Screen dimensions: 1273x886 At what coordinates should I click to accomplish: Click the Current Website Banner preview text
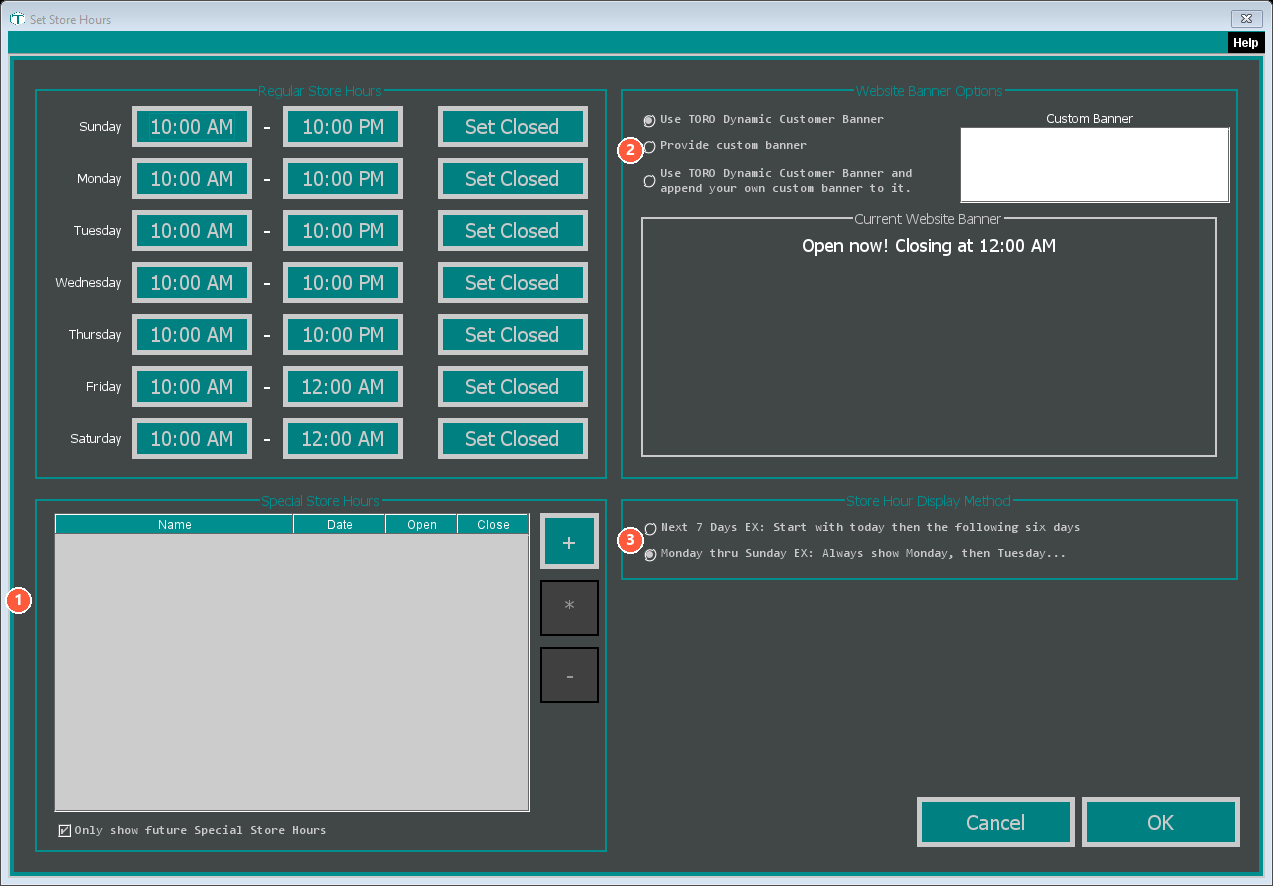(929, 245)
